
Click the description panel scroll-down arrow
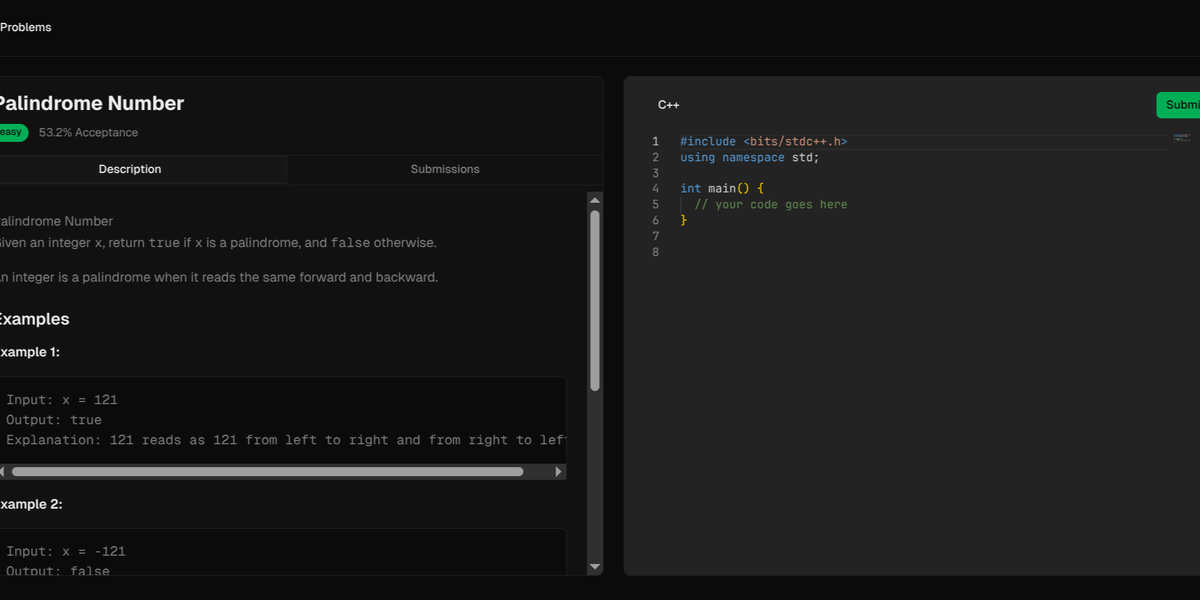[595, 567]
